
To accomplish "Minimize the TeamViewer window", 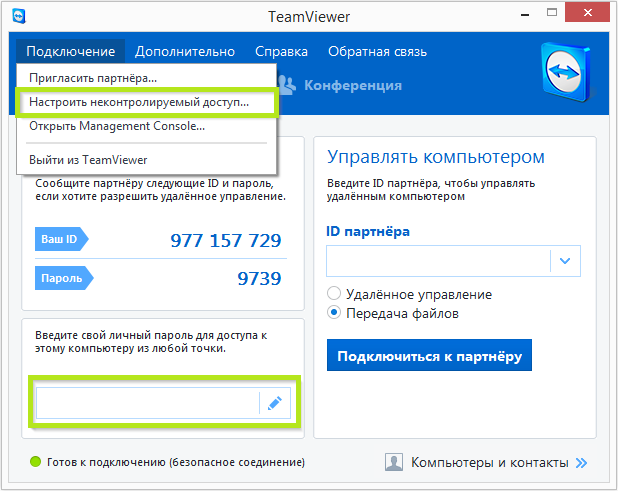I will coord(525,15).
